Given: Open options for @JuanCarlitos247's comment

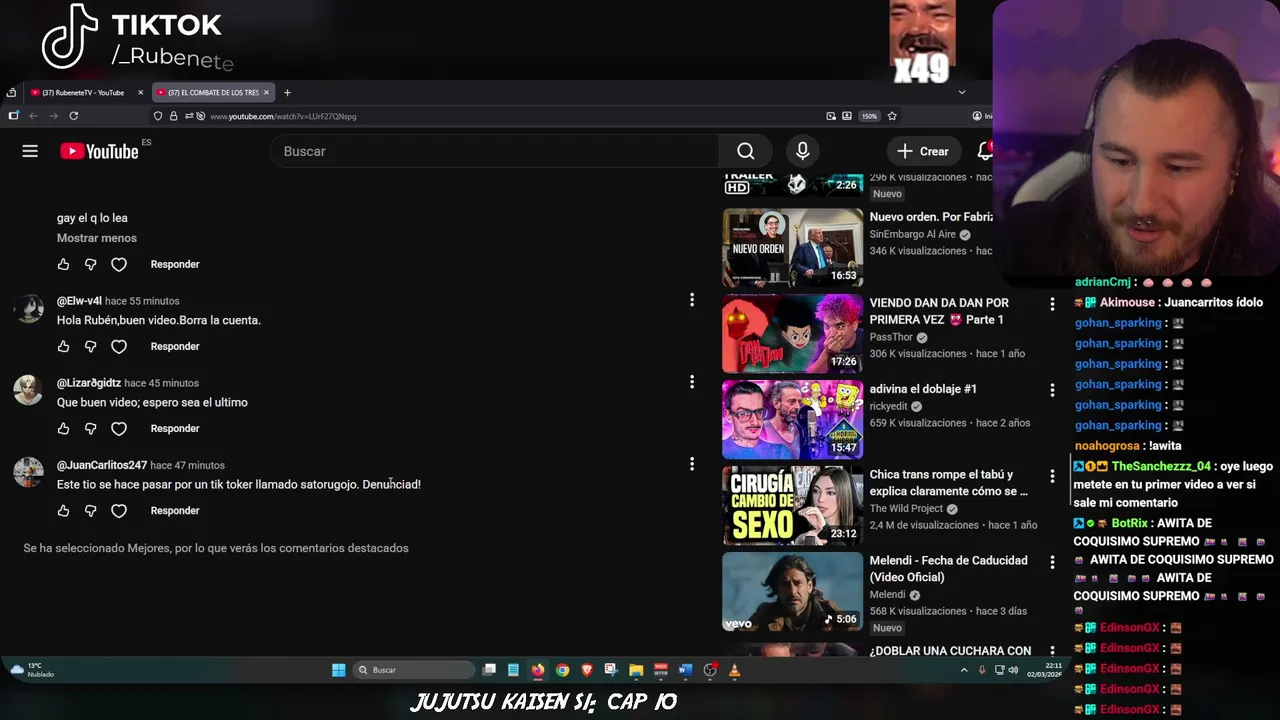Looking at the screenshot, I should coord(691,464).
